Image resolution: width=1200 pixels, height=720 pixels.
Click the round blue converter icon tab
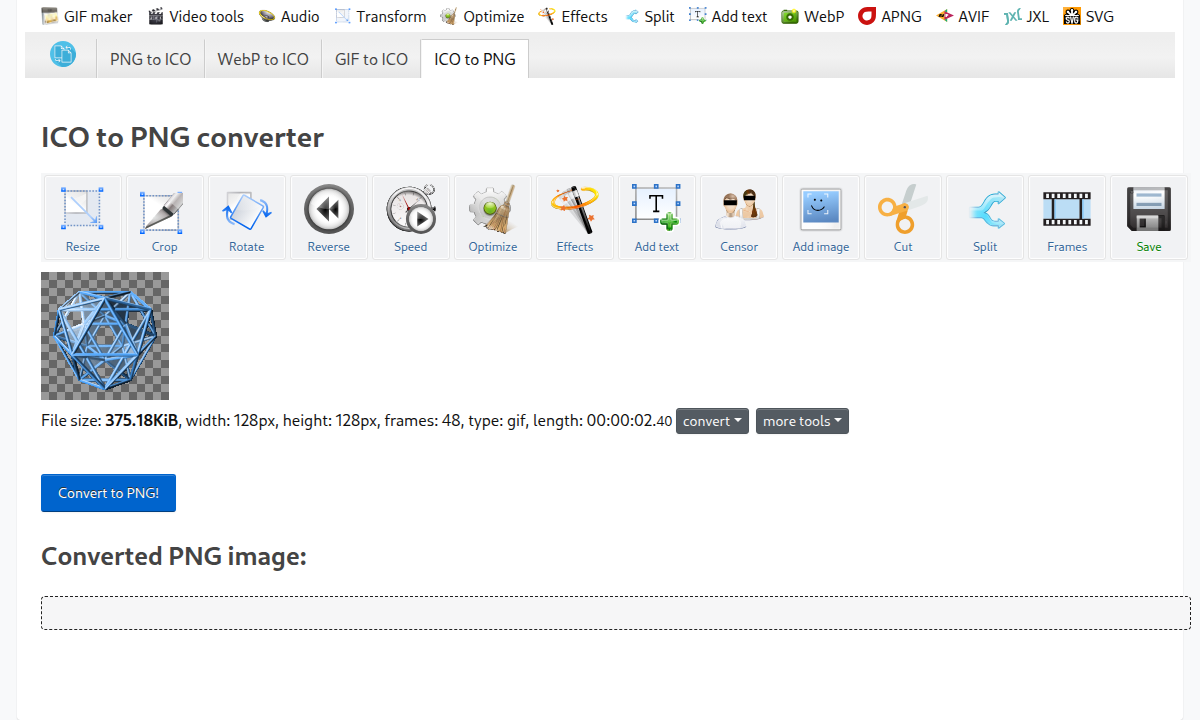pyautogui.click(x=63, y=55)
